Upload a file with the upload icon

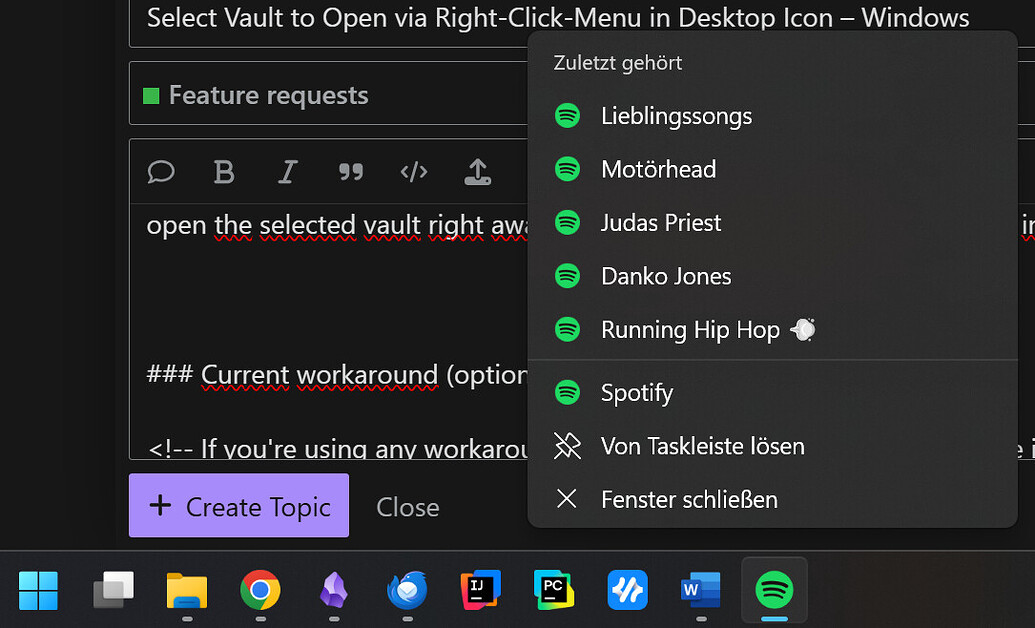click(x=477, y=172)
